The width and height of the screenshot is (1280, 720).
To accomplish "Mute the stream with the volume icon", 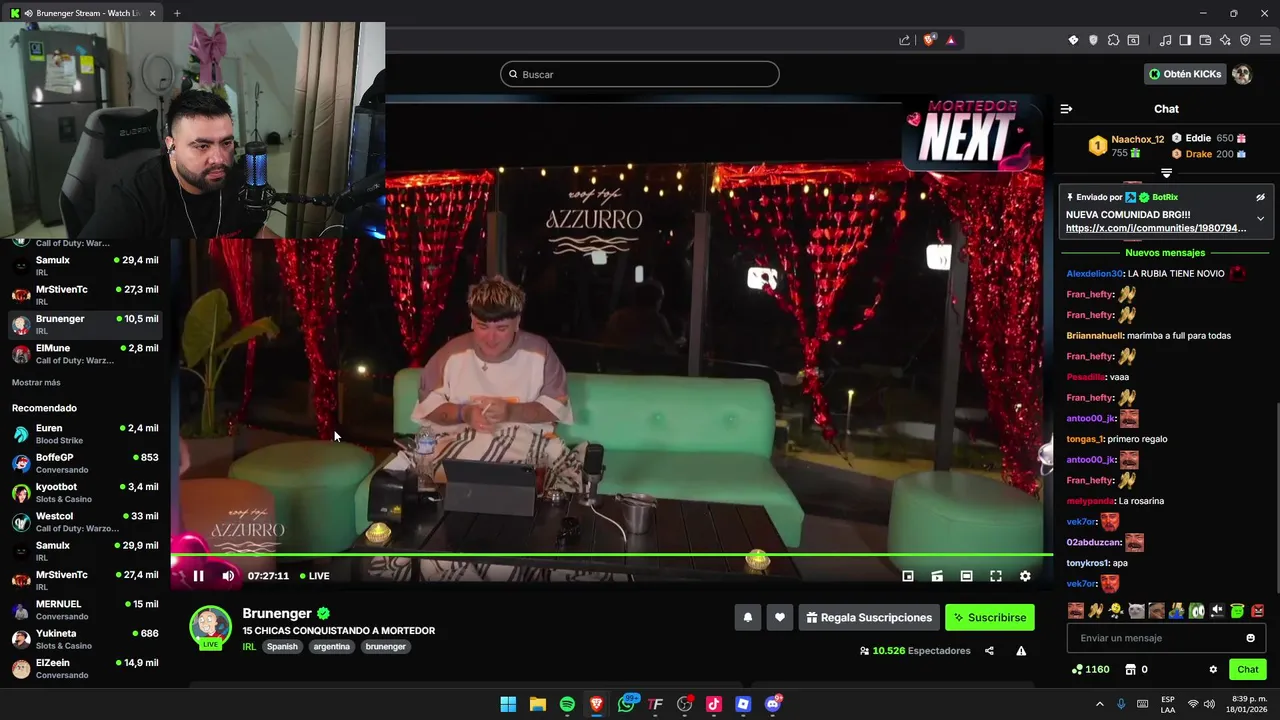I will (x=228, y=576).
